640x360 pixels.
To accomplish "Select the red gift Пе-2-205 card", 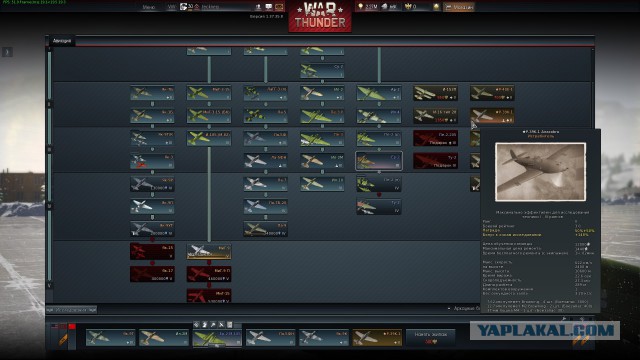I will (436, 138).
